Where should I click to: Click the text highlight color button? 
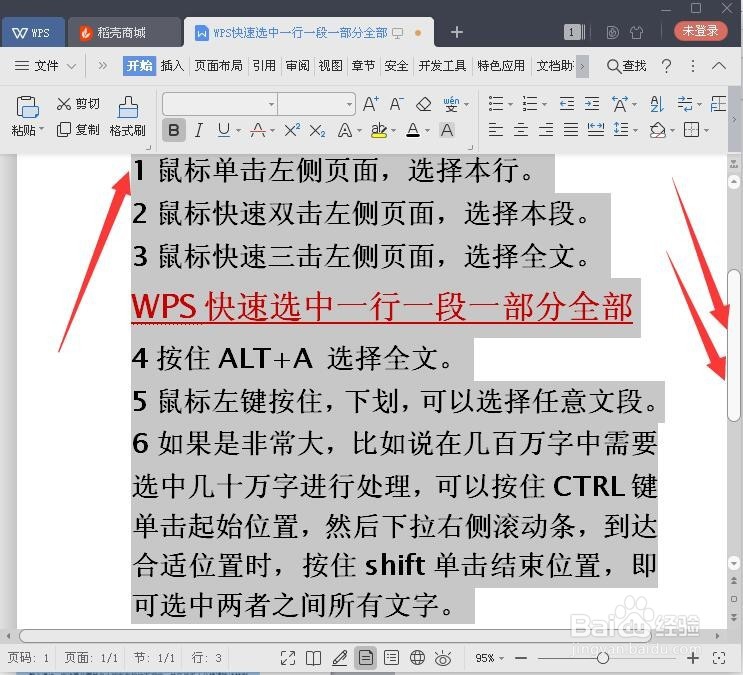pos(379,130)
